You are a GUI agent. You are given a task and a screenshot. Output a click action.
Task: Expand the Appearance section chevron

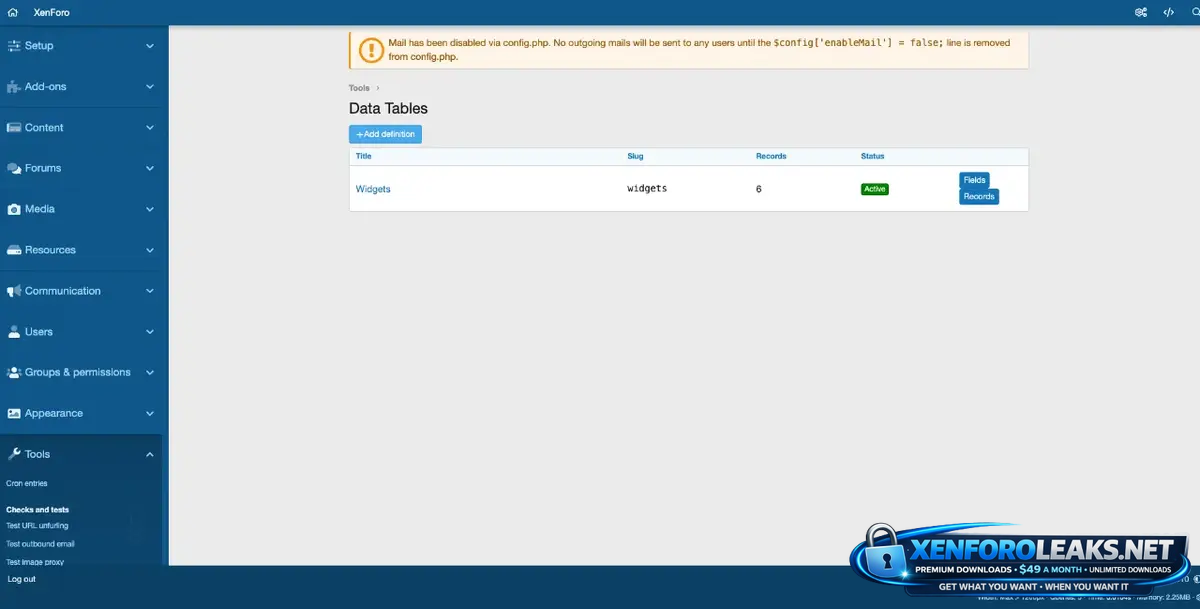[150, 414]
